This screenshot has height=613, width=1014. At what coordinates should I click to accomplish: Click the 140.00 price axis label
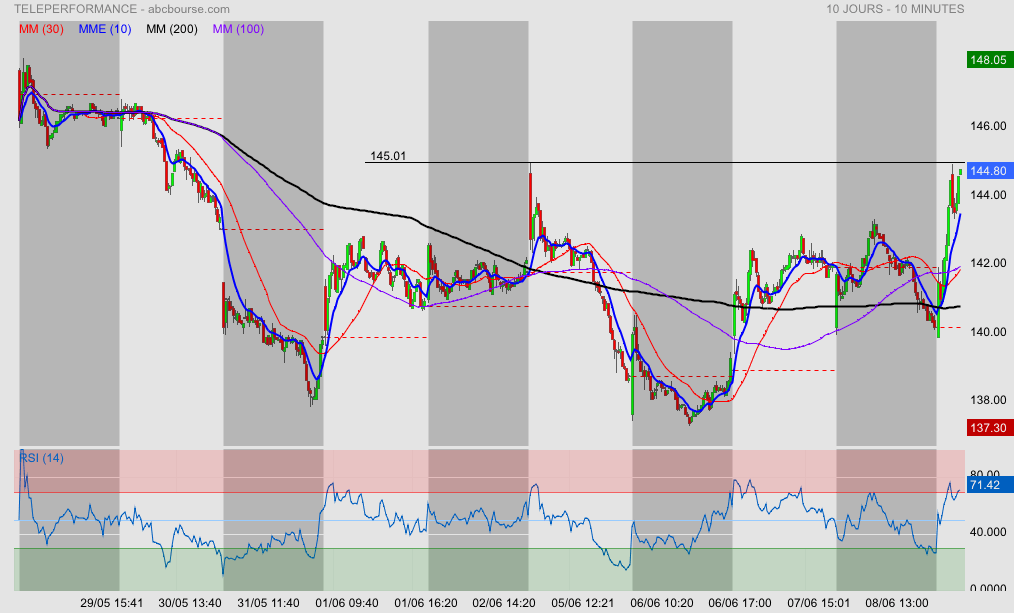[988, 332]
